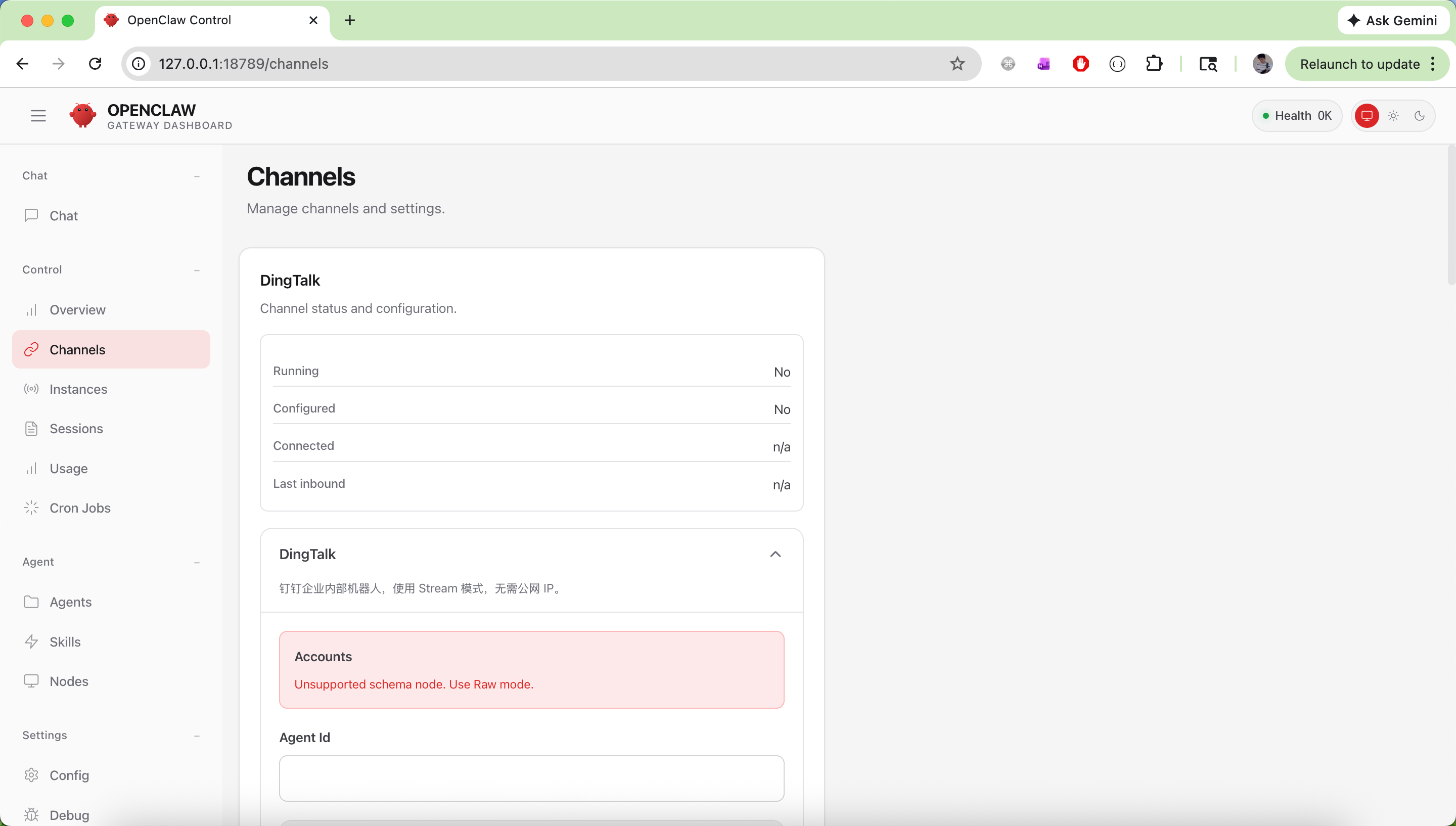Open the Skills page

(x=65, y=641)
